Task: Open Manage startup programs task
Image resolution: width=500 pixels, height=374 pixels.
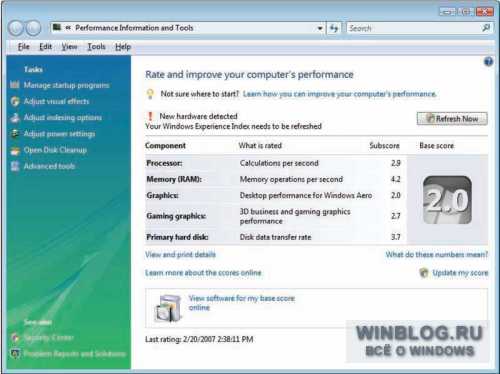Action: pyautogui.click(x=66, y=85)
